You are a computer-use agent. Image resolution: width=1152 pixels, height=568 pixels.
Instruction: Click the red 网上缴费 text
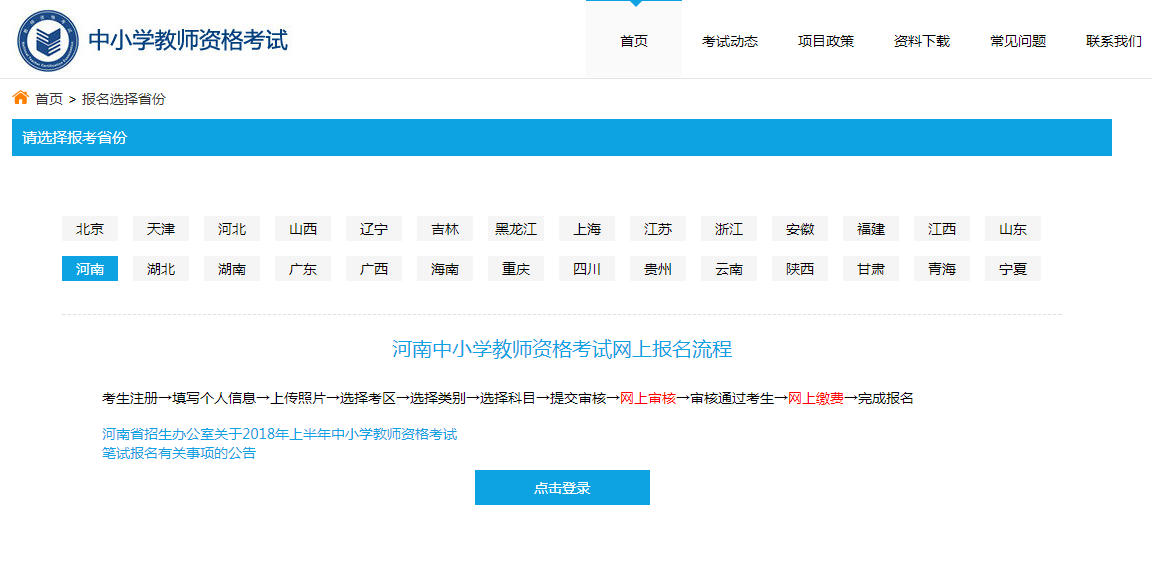pyautogui.click(x=816, y=399)
